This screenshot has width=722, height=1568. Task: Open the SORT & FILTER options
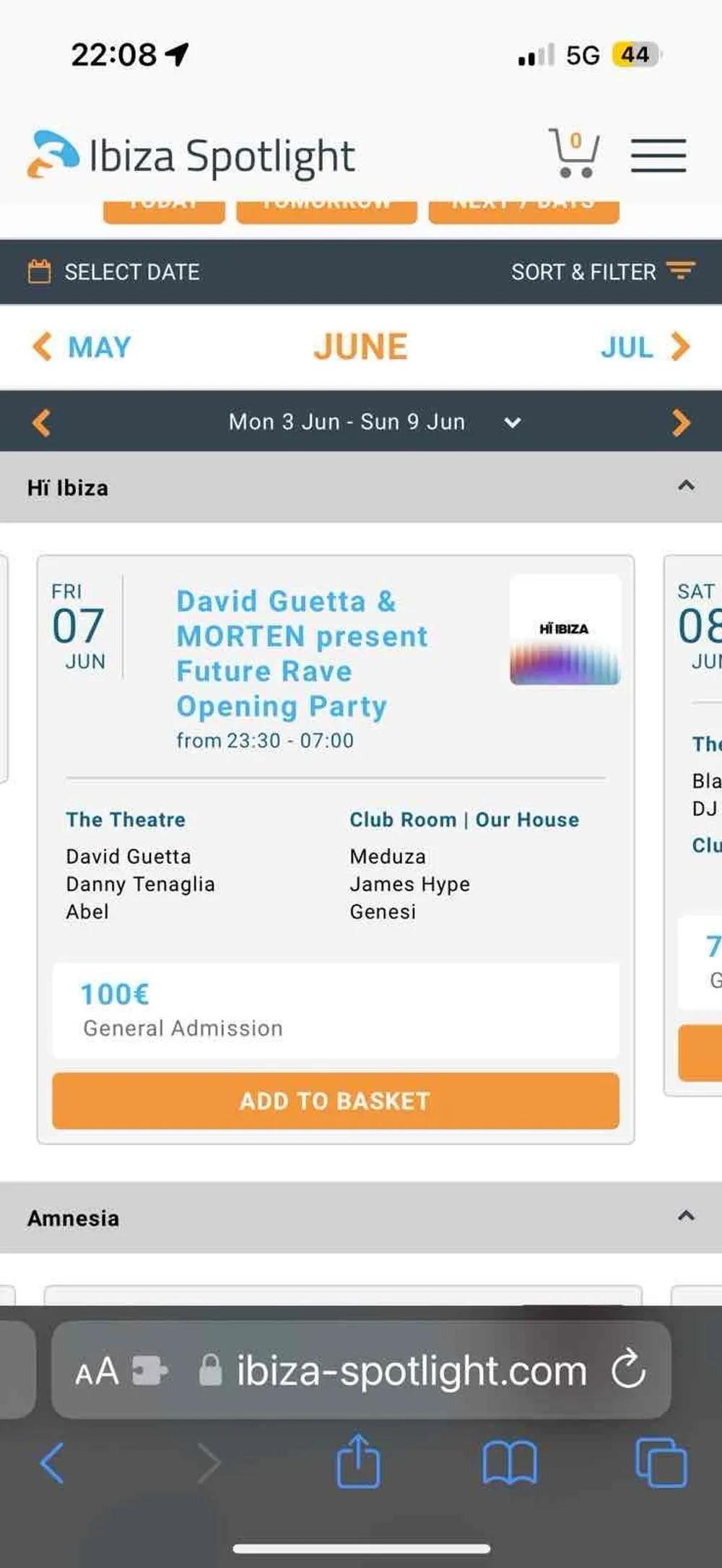coord(602,272)
